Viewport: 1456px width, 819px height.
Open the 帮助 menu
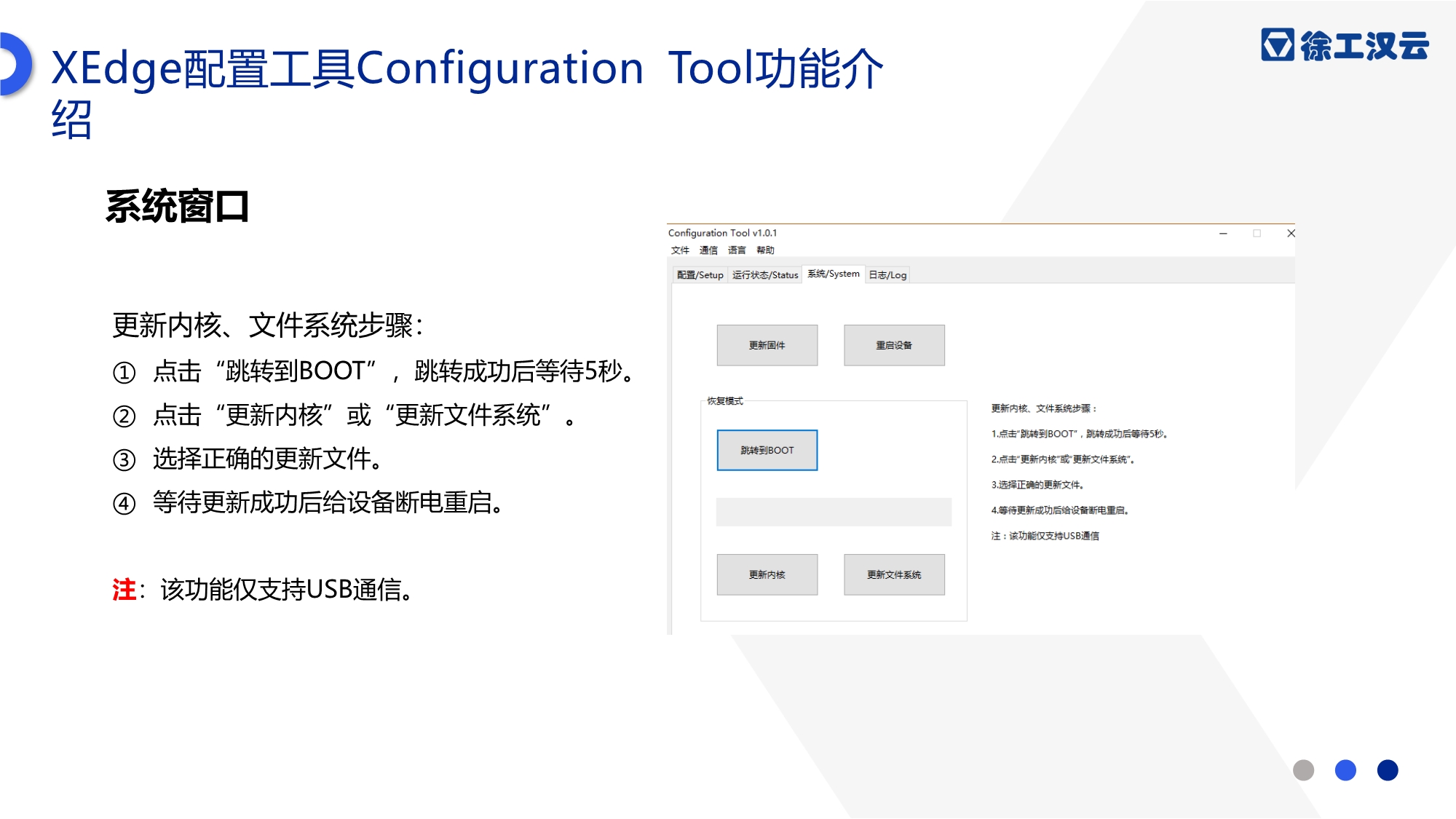pos(765,250)
